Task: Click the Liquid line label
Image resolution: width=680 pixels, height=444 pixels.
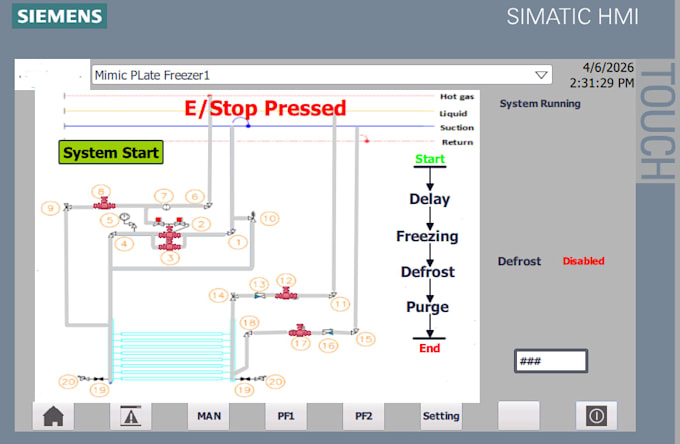Action: pyautogui.click(x=453, y=114)
